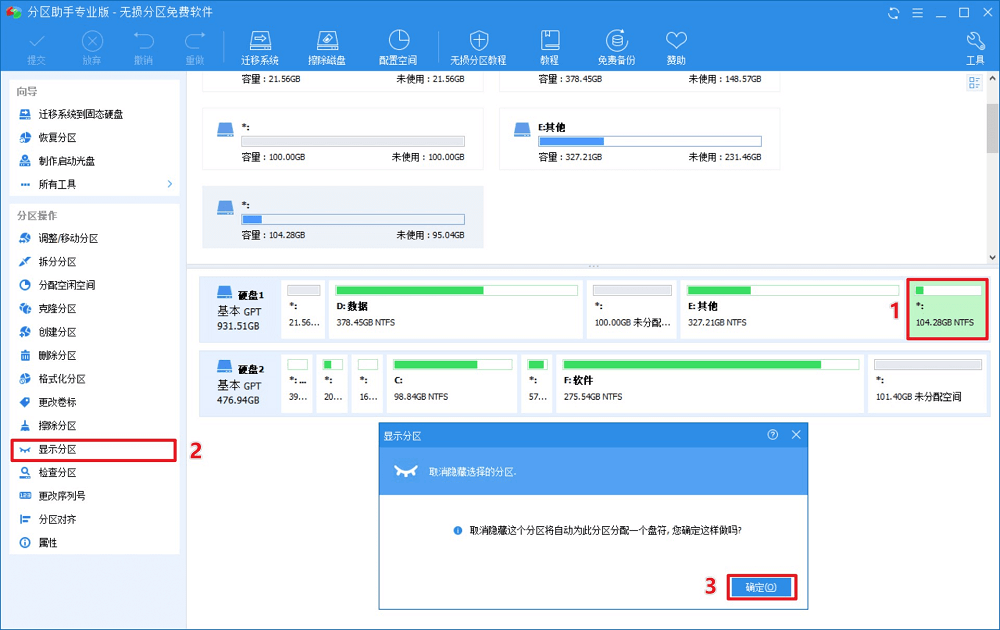This screenshot has height=630, width=1000.
Task: Open the 擦除磁盘 tool
Action: pyautogui.click(x=328, y=41)
